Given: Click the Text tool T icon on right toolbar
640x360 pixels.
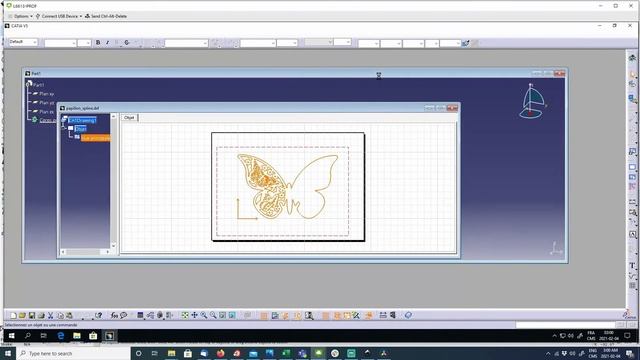Looking at the screenshot, I should tap(632, 265).
